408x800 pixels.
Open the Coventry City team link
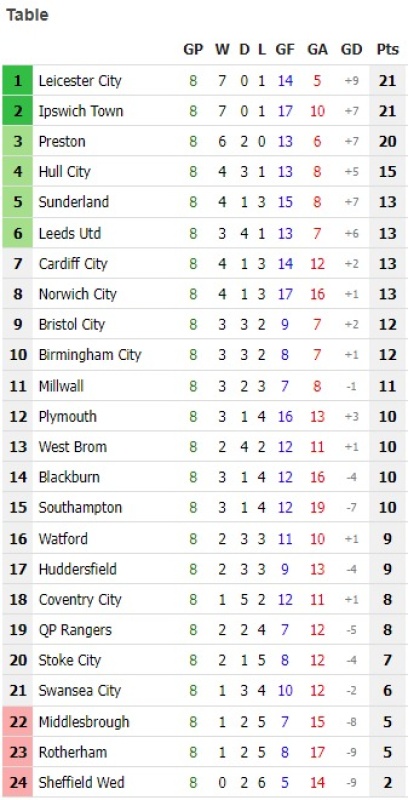[x=80, y=599]
